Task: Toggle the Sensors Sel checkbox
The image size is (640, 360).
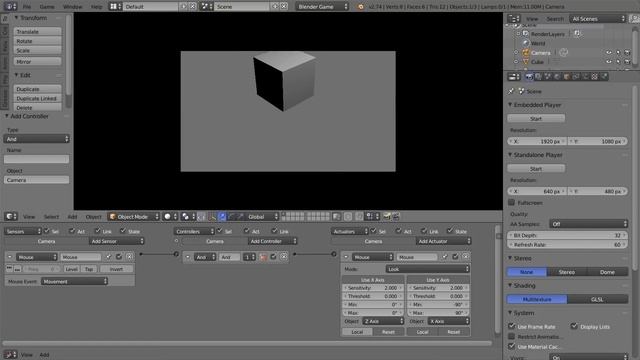Action: [47, 231]
